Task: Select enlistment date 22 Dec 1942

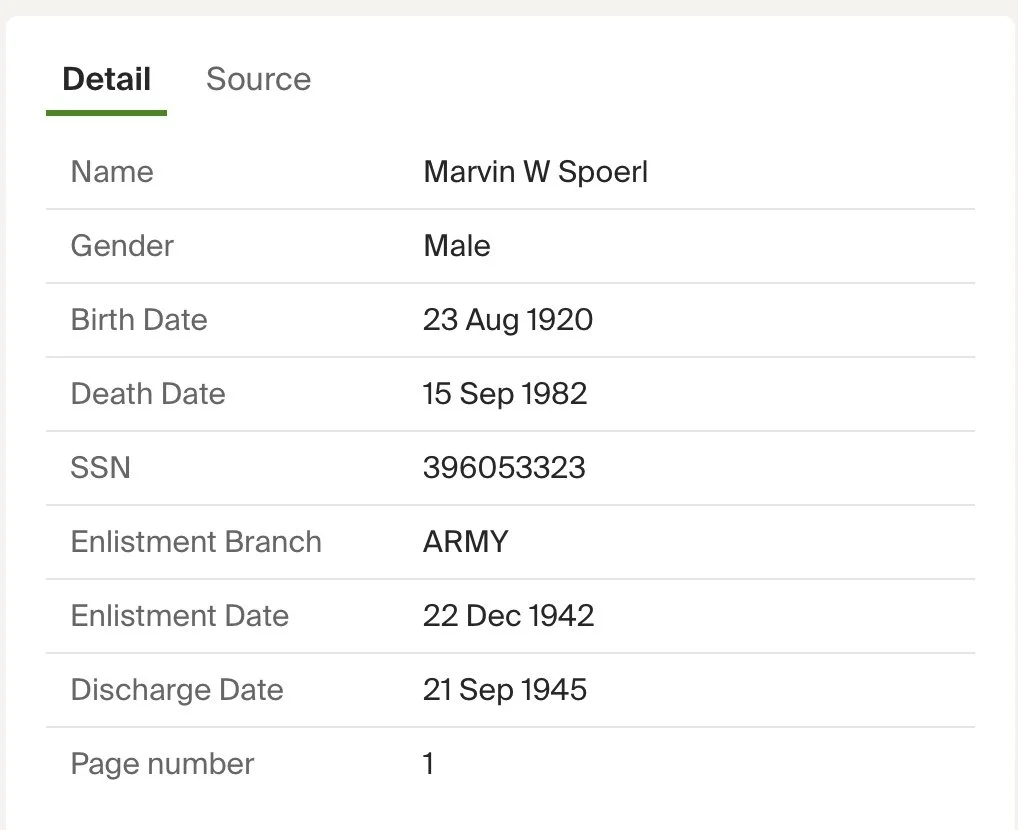Action: coord(508,616)
